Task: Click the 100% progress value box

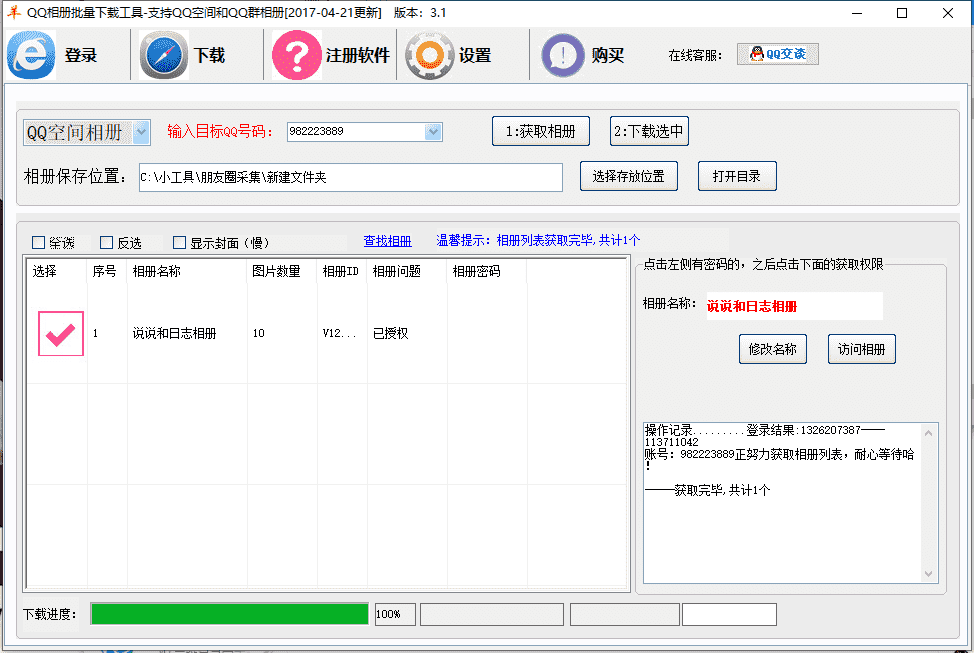Action: (395, 614)
